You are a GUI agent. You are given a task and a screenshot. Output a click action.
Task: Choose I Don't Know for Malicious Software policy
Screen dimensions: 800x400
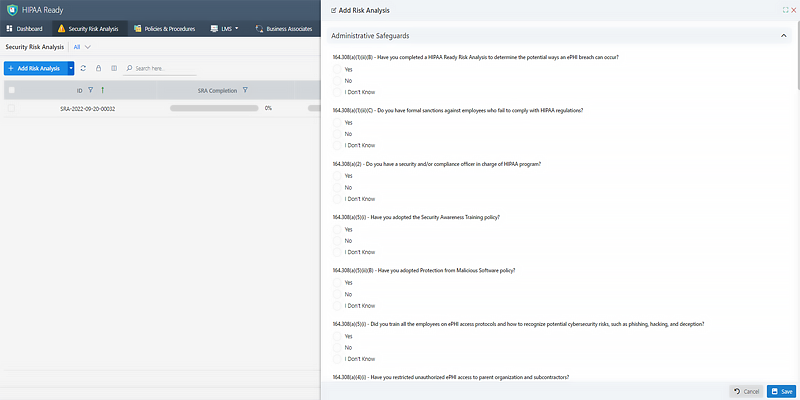click(x=337, y=306)
